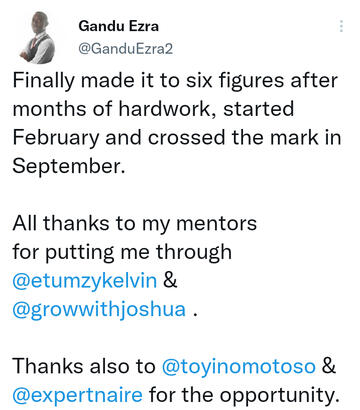Click the period after @growwithjoshua

pyautogui.click(x=195, y=315)
